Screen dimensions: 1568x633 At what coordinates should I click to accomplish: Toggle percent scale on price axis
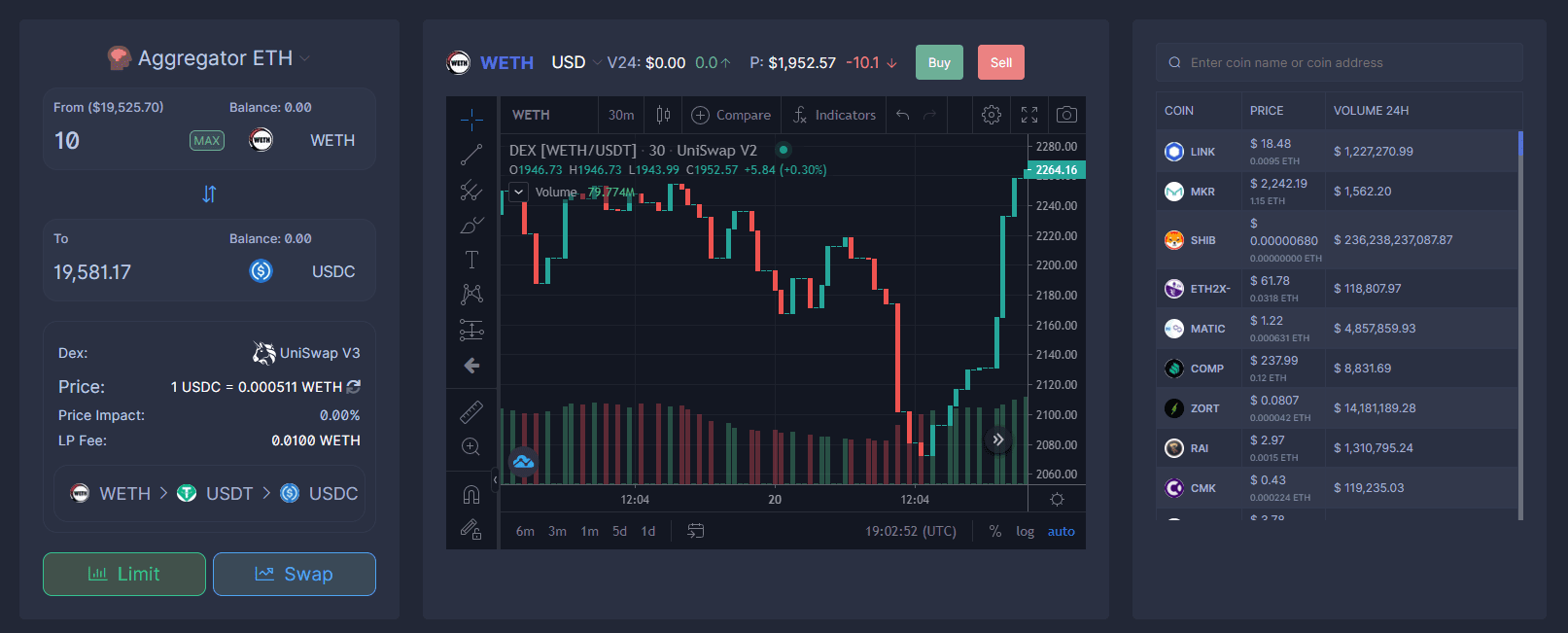pyautogui.click(x=995, y=531)
